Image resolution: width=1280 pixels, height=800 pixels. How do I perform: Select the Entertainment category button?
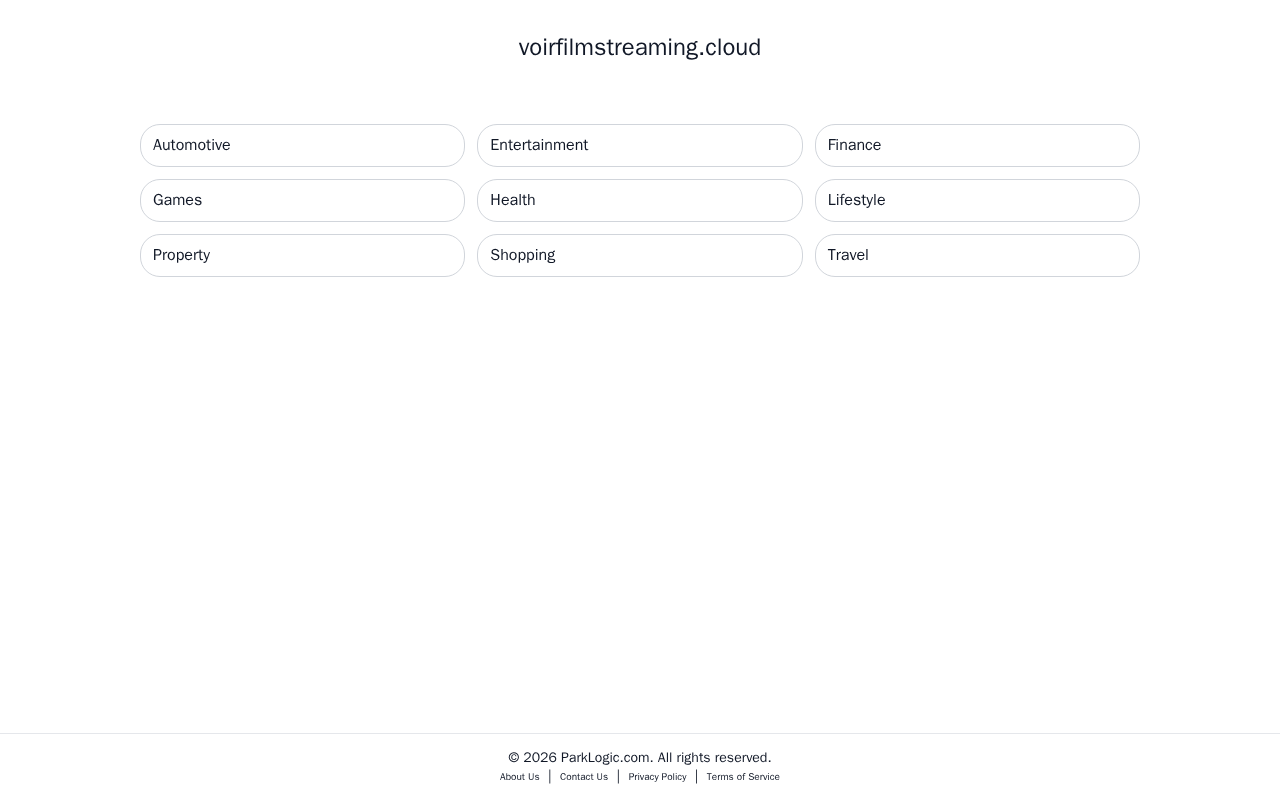(640, 145)
